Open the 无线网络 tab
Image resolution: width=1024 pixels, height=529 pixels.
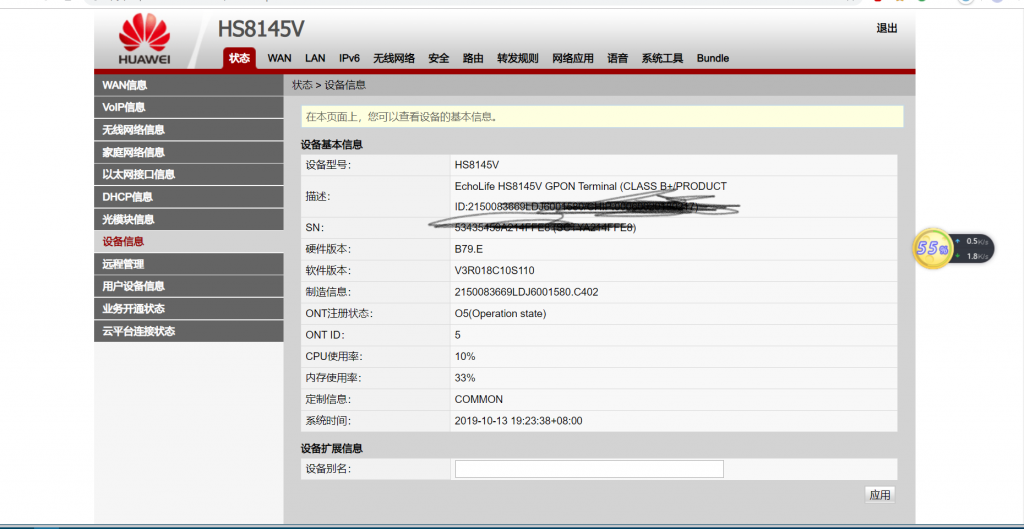pyautogui.click(x=394, y=58)
